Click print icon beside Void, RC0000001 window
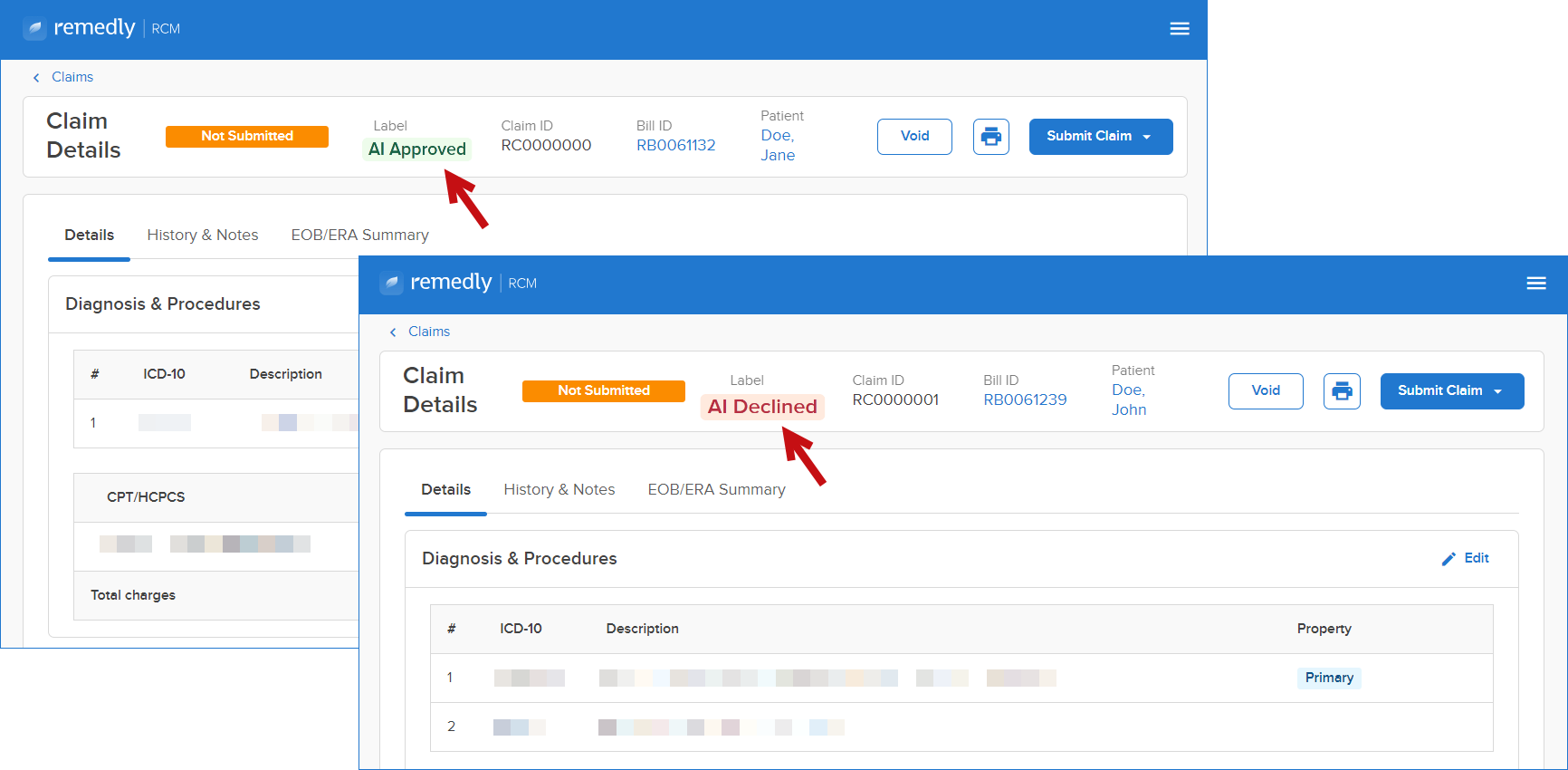 point(1342,391)
